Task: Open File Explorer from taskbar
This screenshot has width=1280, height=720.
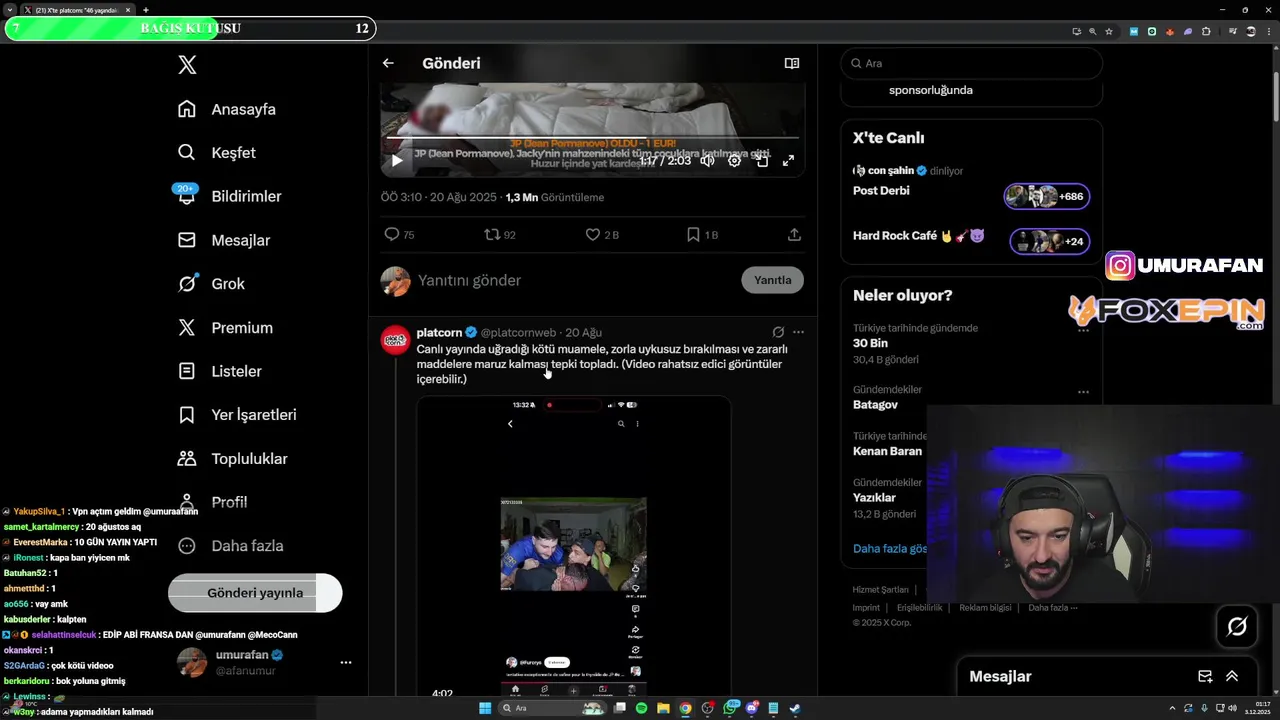Action: pos(663,708)
